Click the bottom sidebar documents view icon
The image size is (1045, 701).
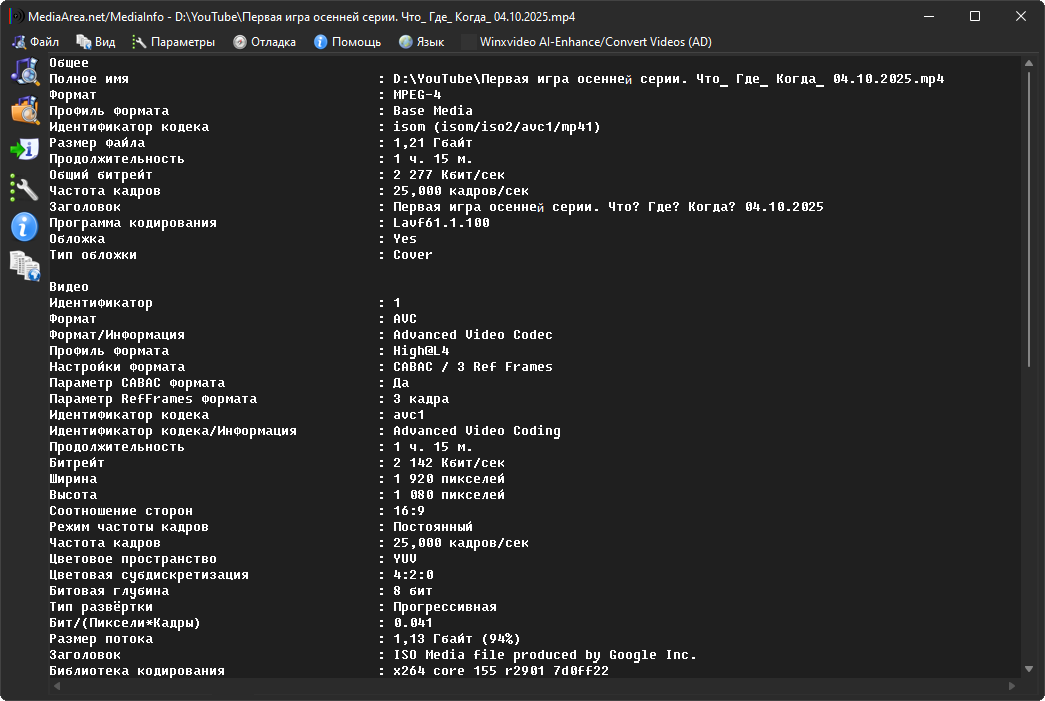[x=24, y=265]
